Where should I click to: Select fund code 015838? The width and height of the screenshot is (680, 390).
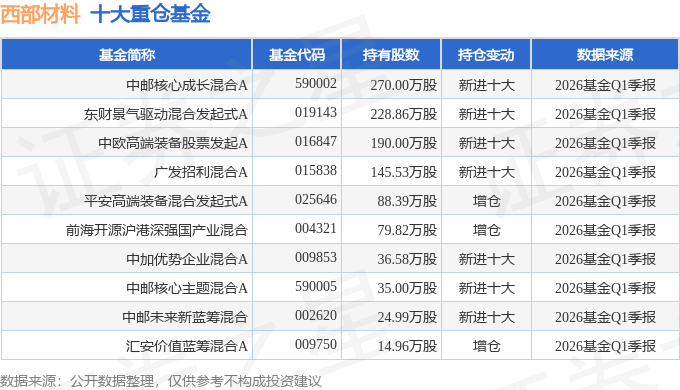click(316, 170)
